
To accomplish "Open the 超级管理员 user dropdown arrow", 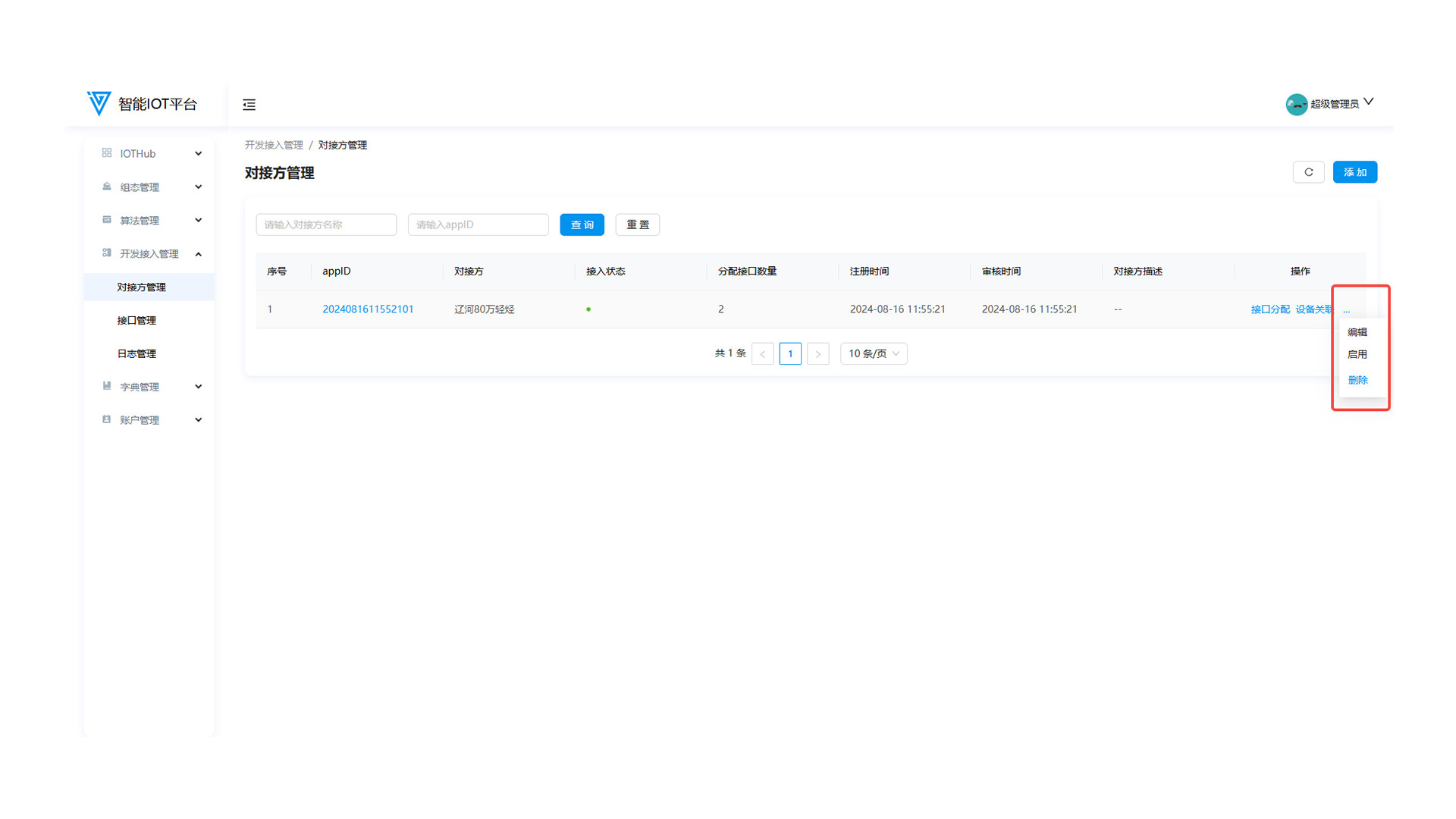I will point(1369,102).
